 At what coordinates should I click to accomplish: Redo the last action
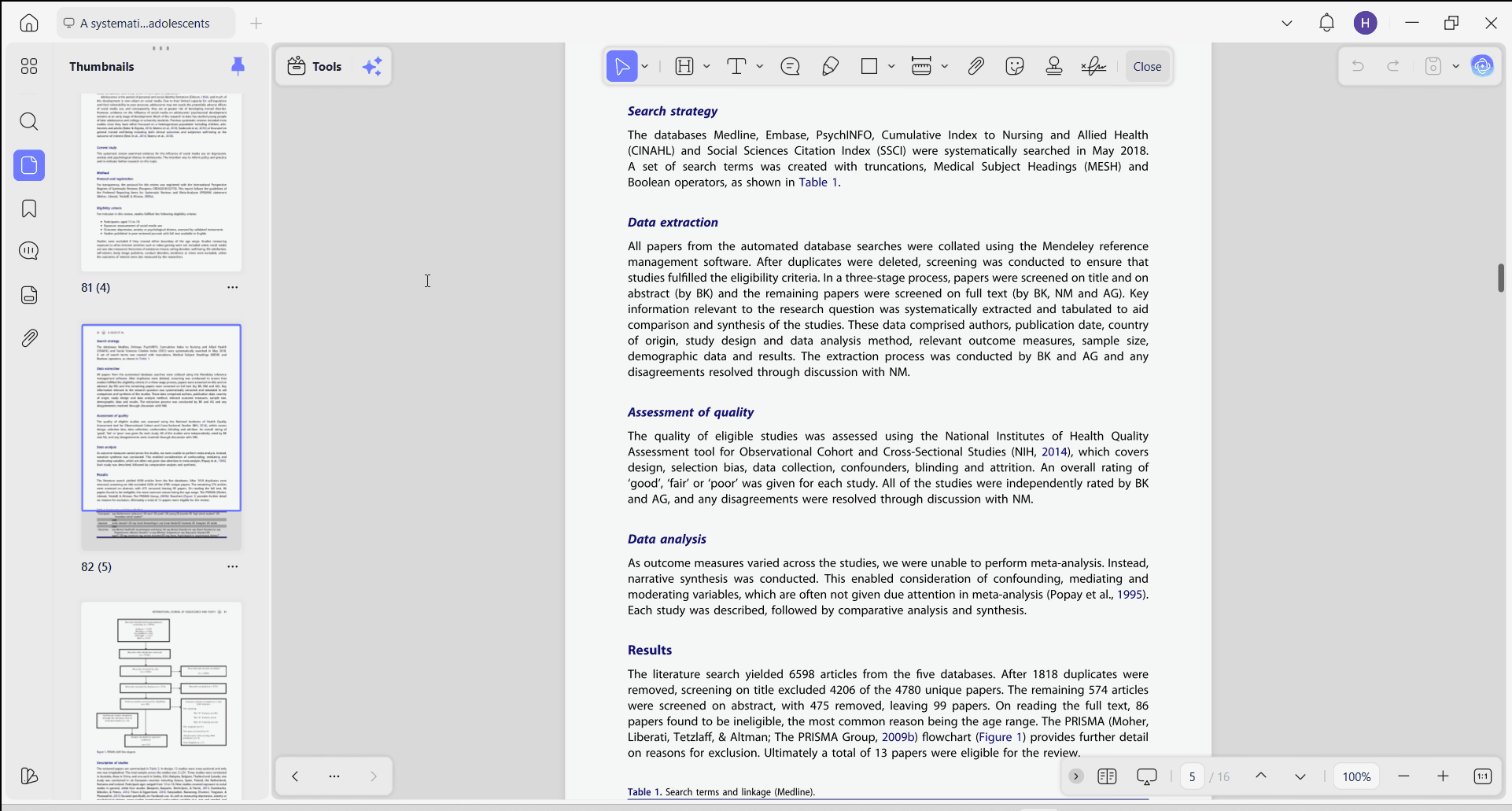click(x=1393, y=66)
